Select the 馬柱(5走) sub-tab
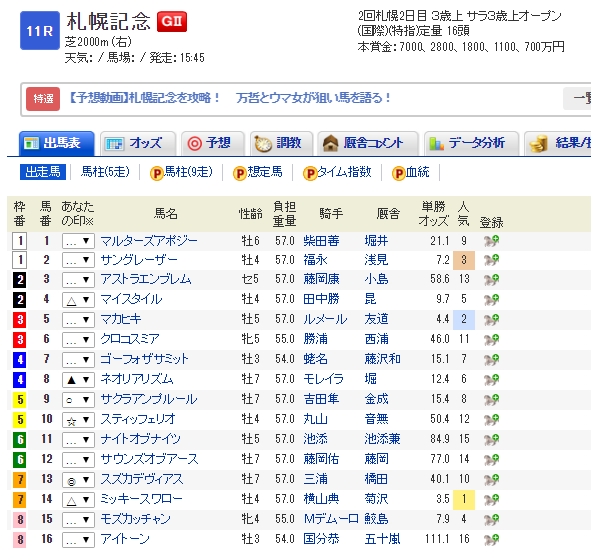Viewport: 591px width, 555px height. click(x=105, y=172)
